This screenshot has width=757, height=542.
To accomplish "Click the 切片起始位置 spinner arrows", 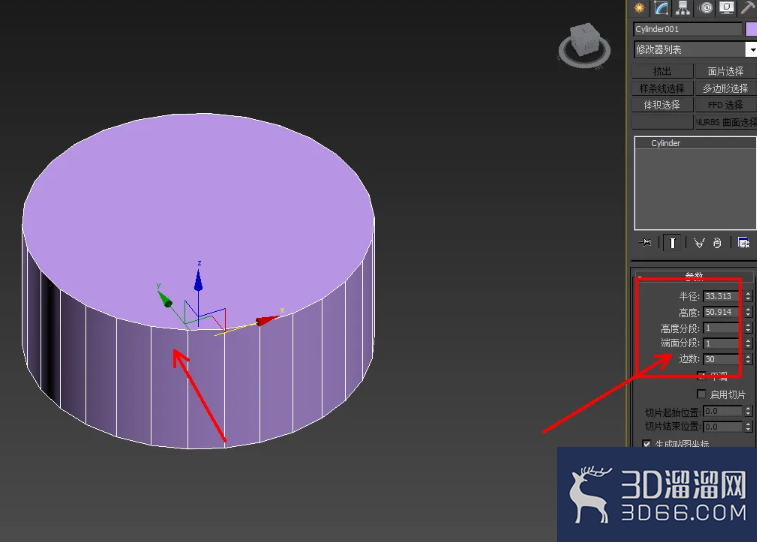I will point(748,411).
